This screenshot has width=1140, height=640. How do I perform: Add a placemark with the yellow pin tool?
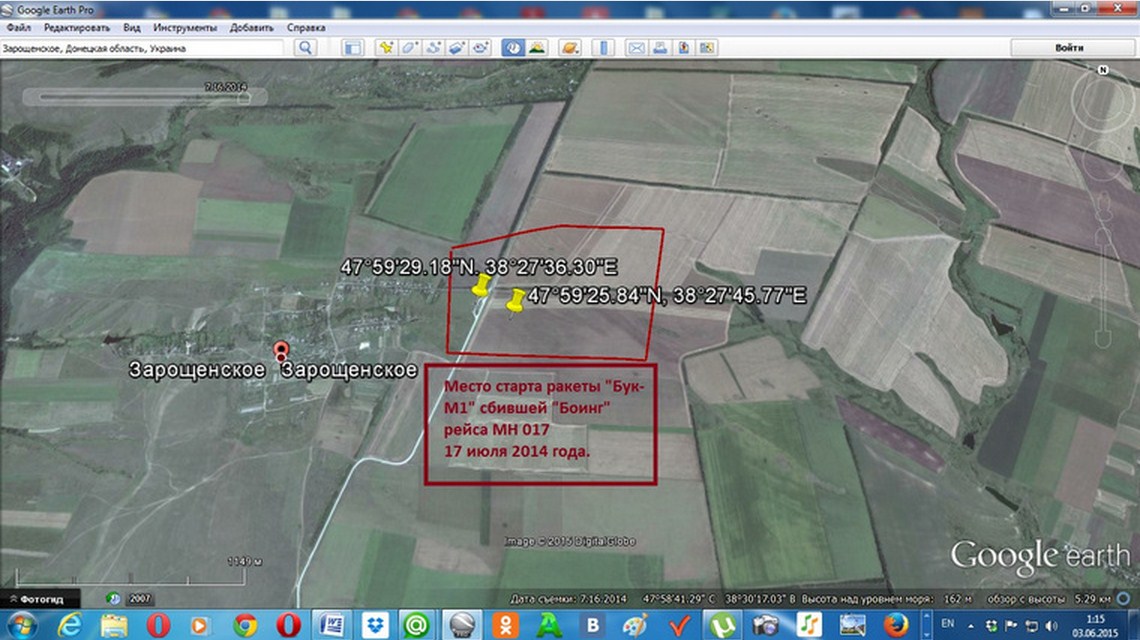[x=386, y=48]
